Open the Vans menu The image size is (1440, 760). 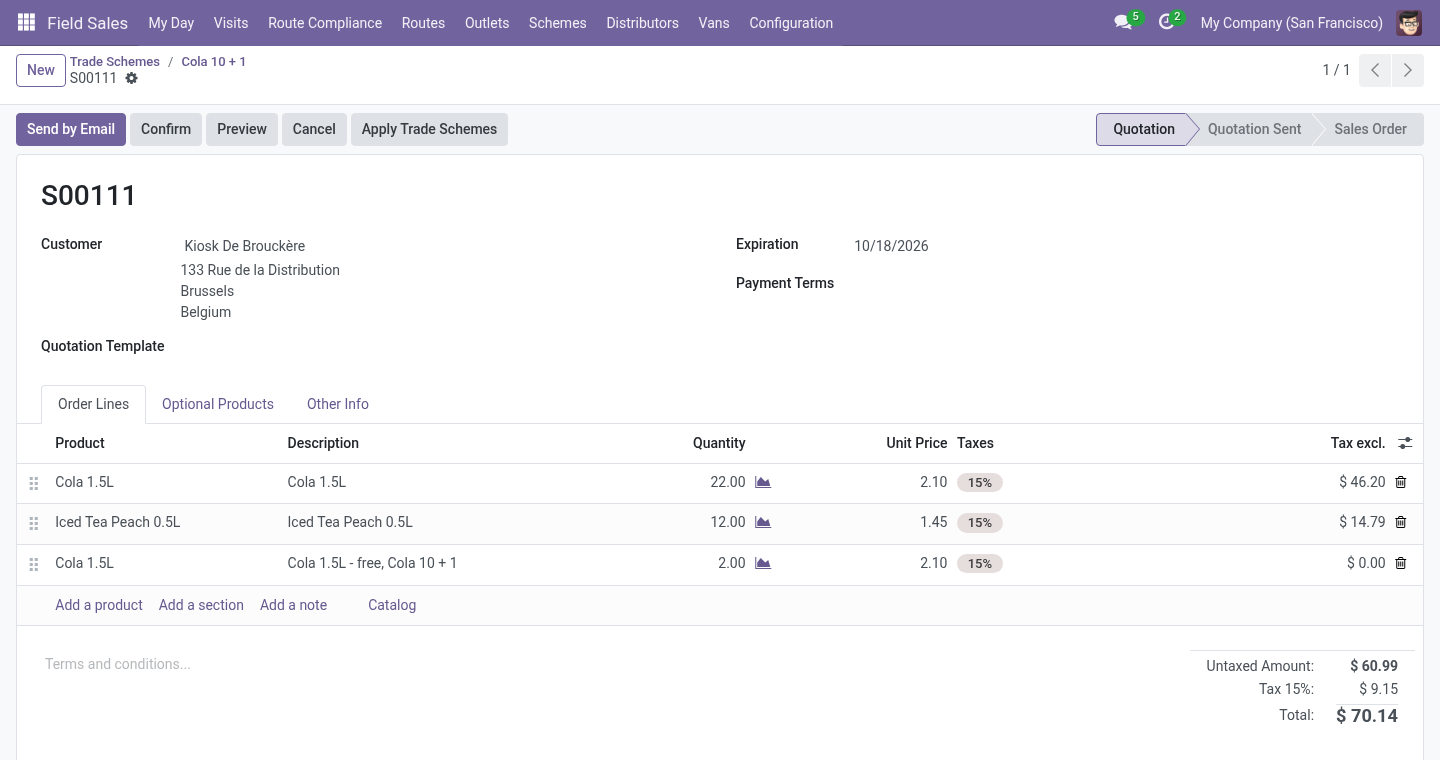tap(714, 22)
